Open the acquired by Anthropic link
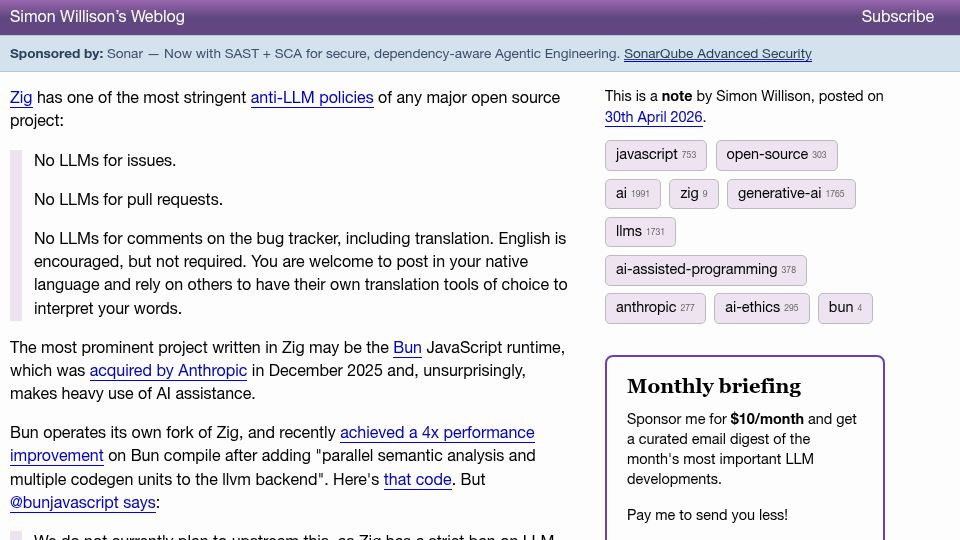The height and width of the screenshot is (540, 960). click(168, 370)
